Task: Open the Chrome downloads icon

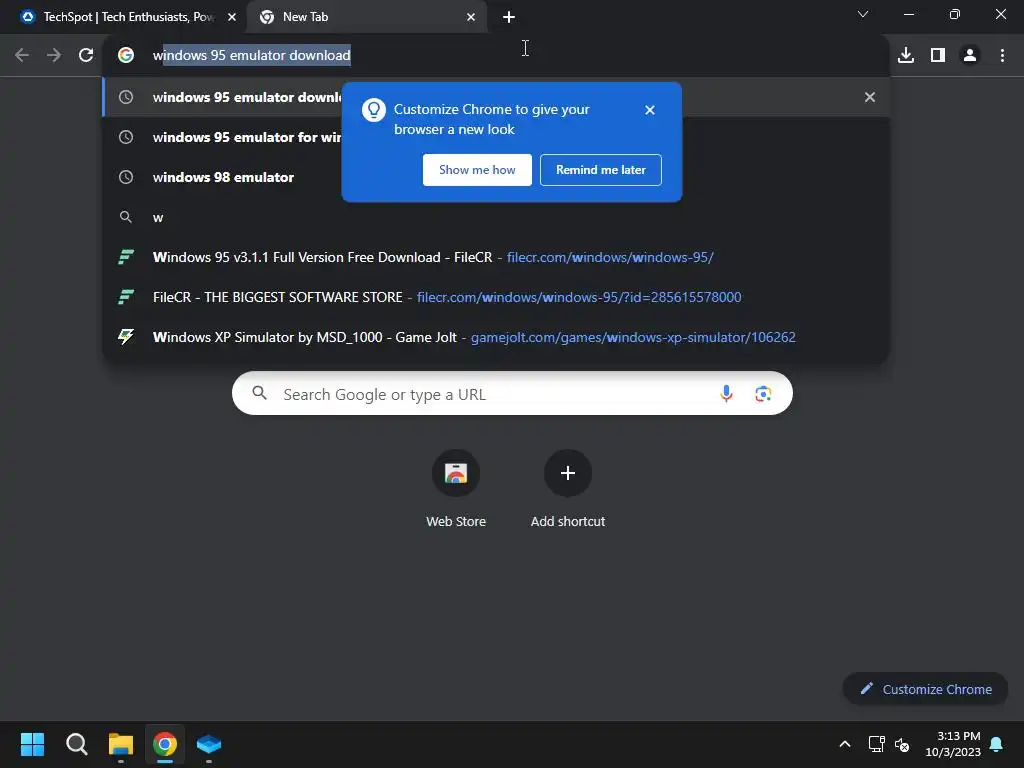Action: click(906, 56)
